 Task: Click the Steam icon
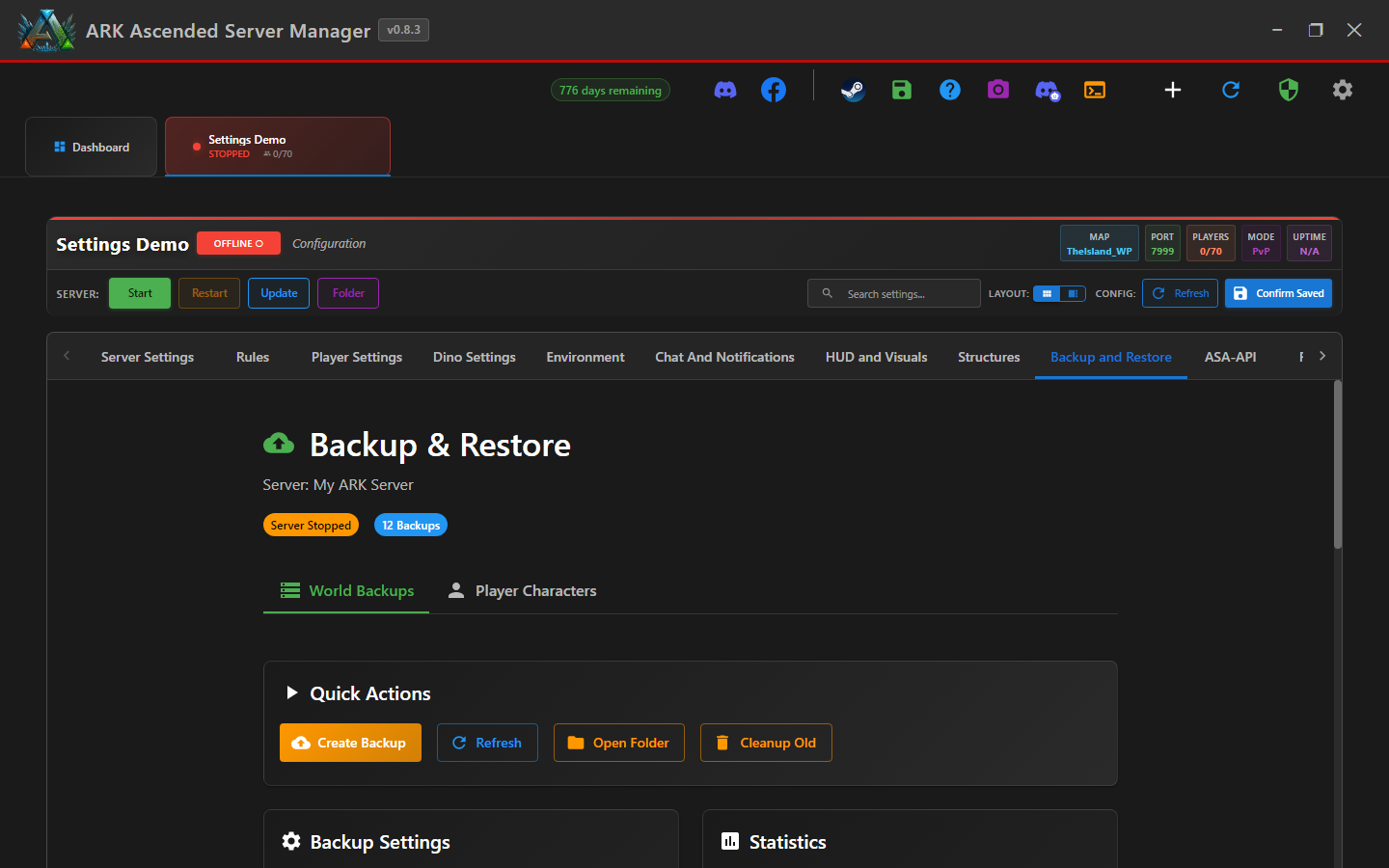[x=853, y=90]
